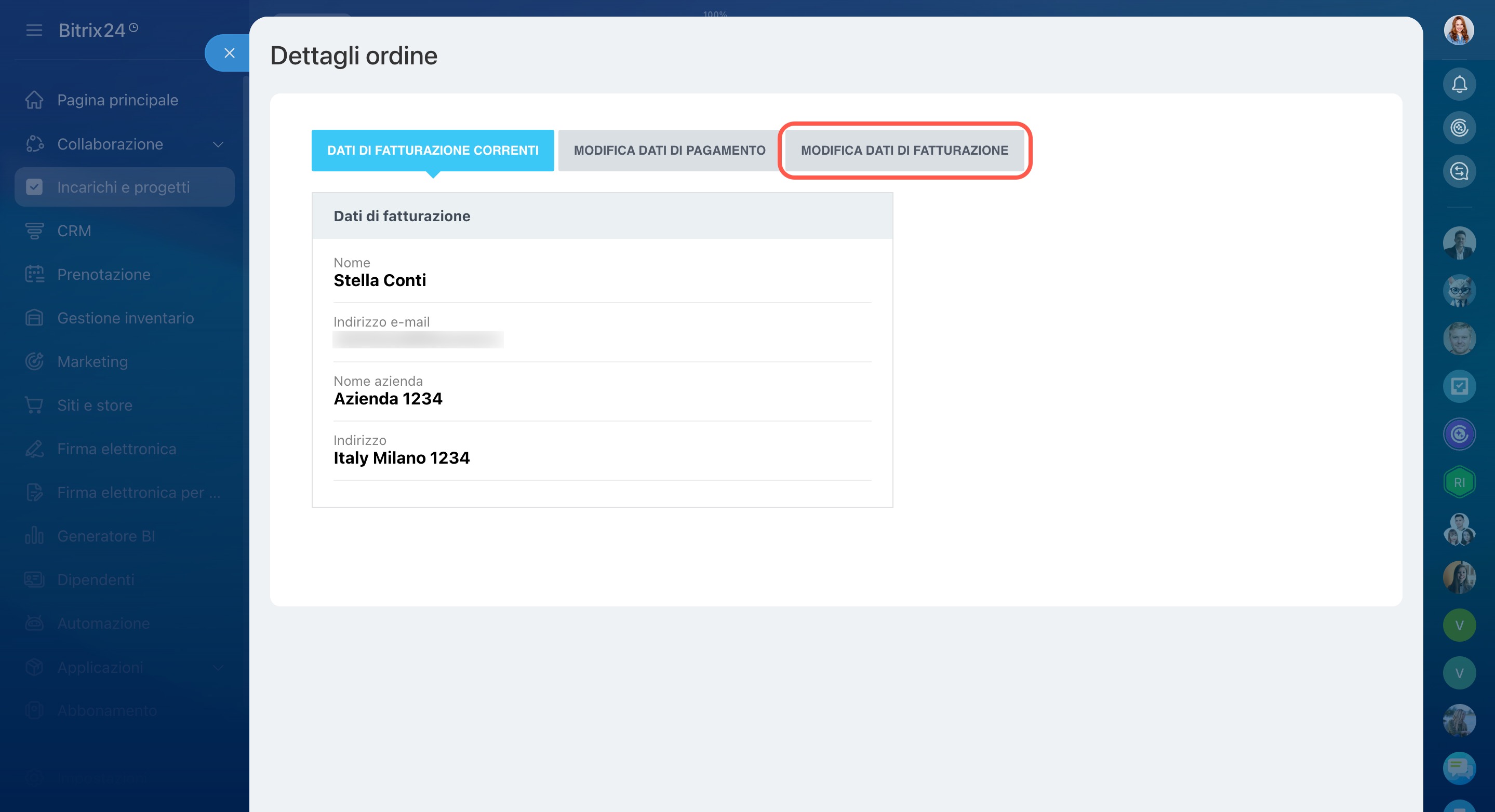Go to Pagina principale home icon
The image size is (1495, 812).
point(34,100)
